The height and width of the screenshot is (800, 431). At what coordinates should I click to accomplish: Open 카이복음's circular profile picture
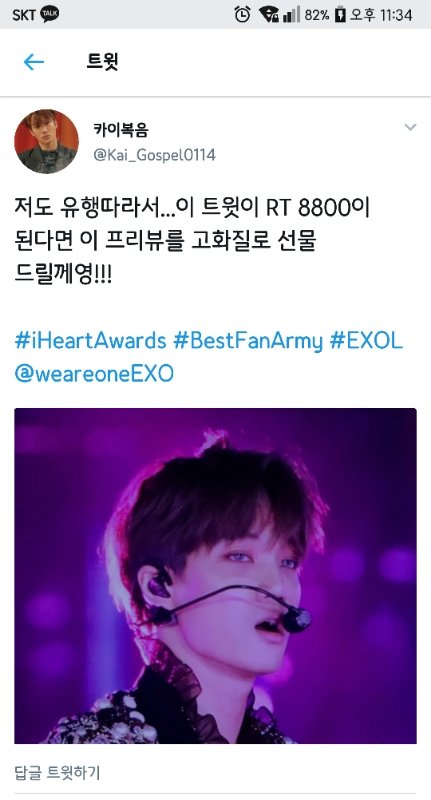point(46,141)
